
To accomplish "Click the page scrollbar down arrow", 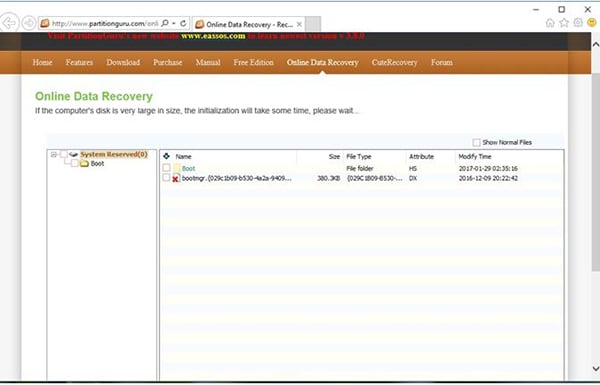I will [595, 369].
